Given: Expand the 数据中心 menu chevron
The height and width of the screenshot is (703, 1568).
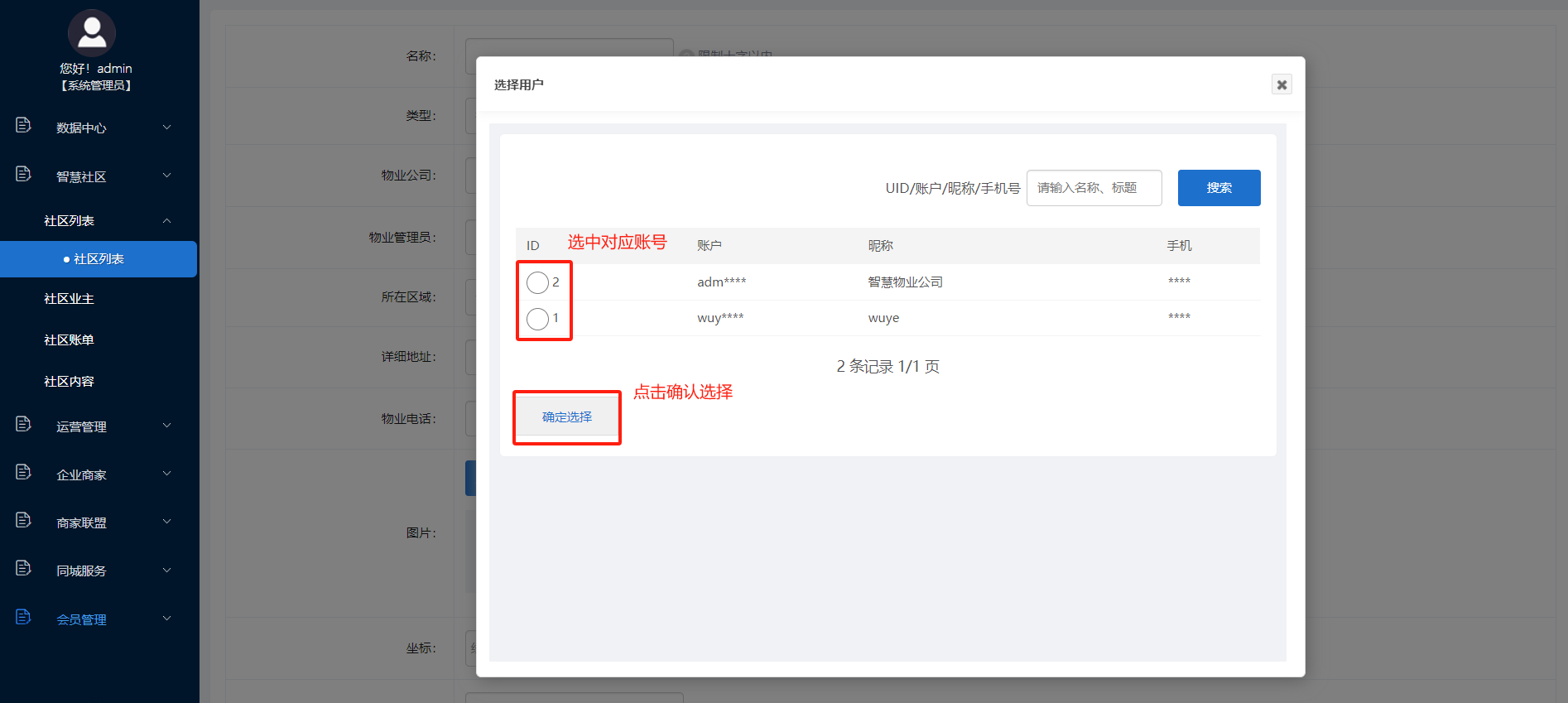Looking at the screenshot, I should pyautogui.click(x=166, y=127).
